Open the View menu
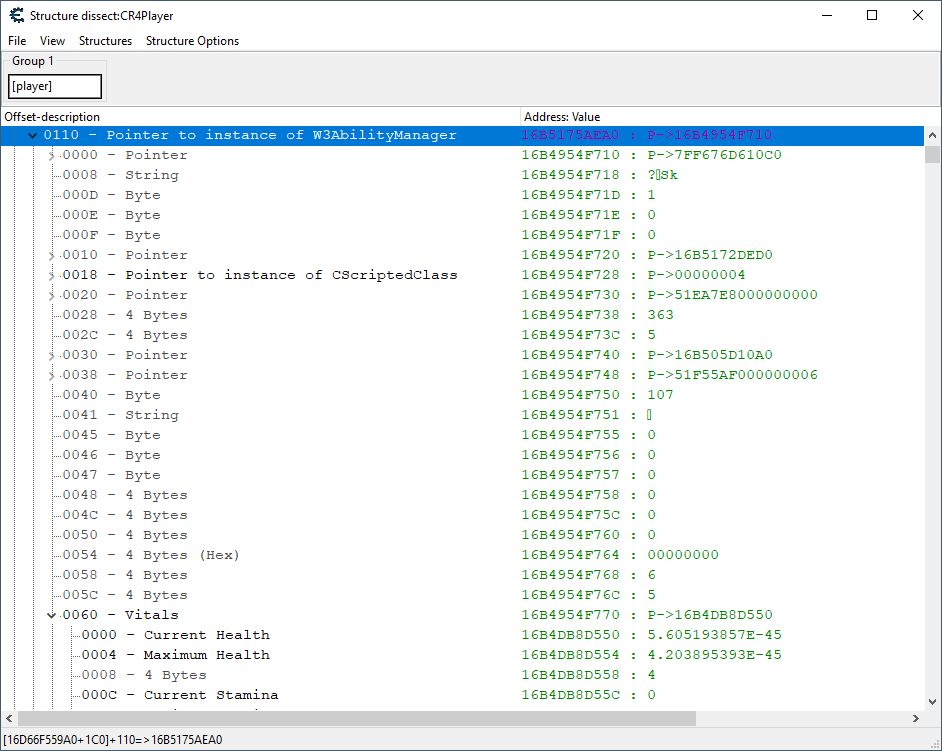942x751 pixels. tap(52, 41)
